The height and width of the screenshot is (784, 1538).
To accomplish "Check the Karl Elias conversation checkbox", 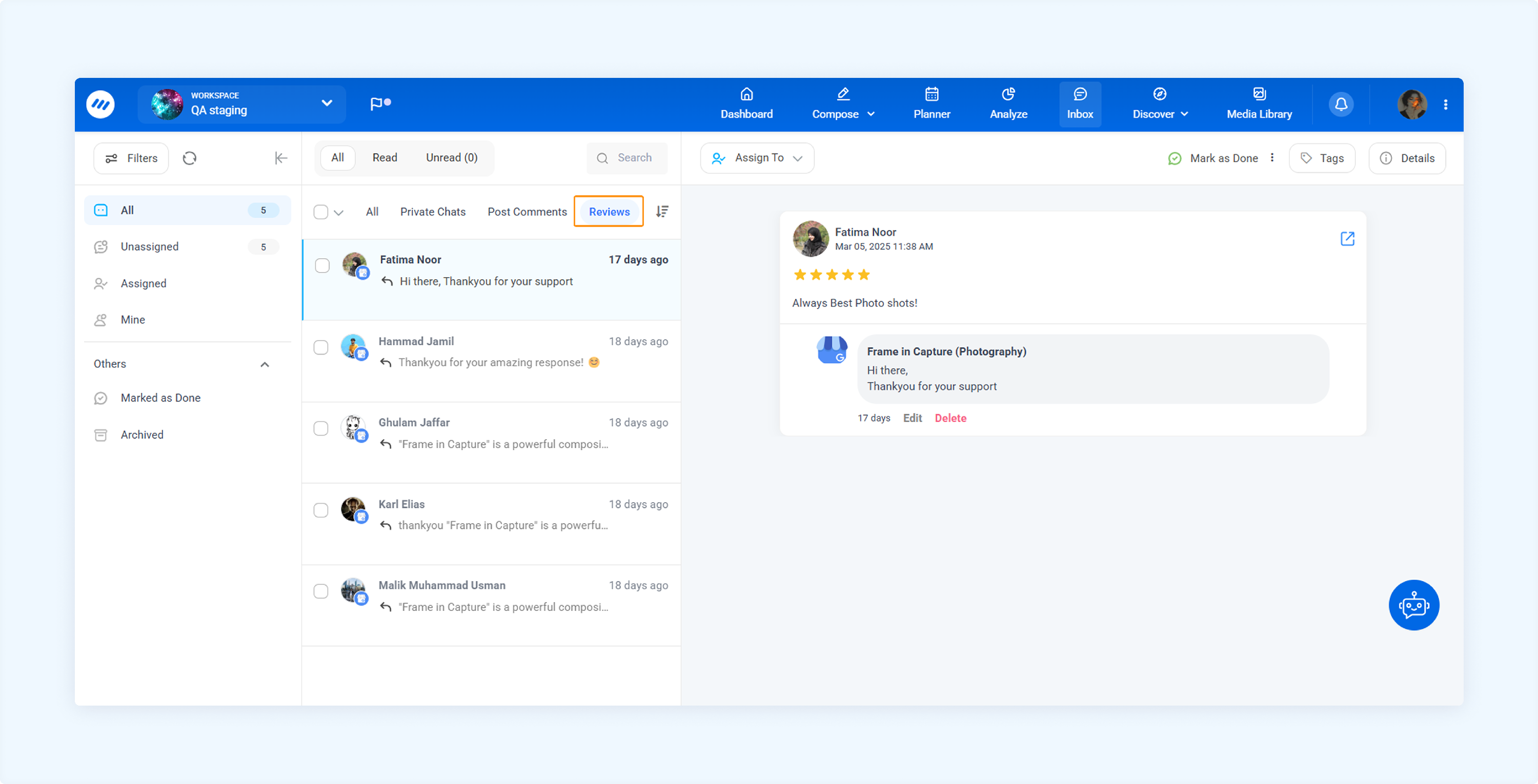I will click(320, 510).
